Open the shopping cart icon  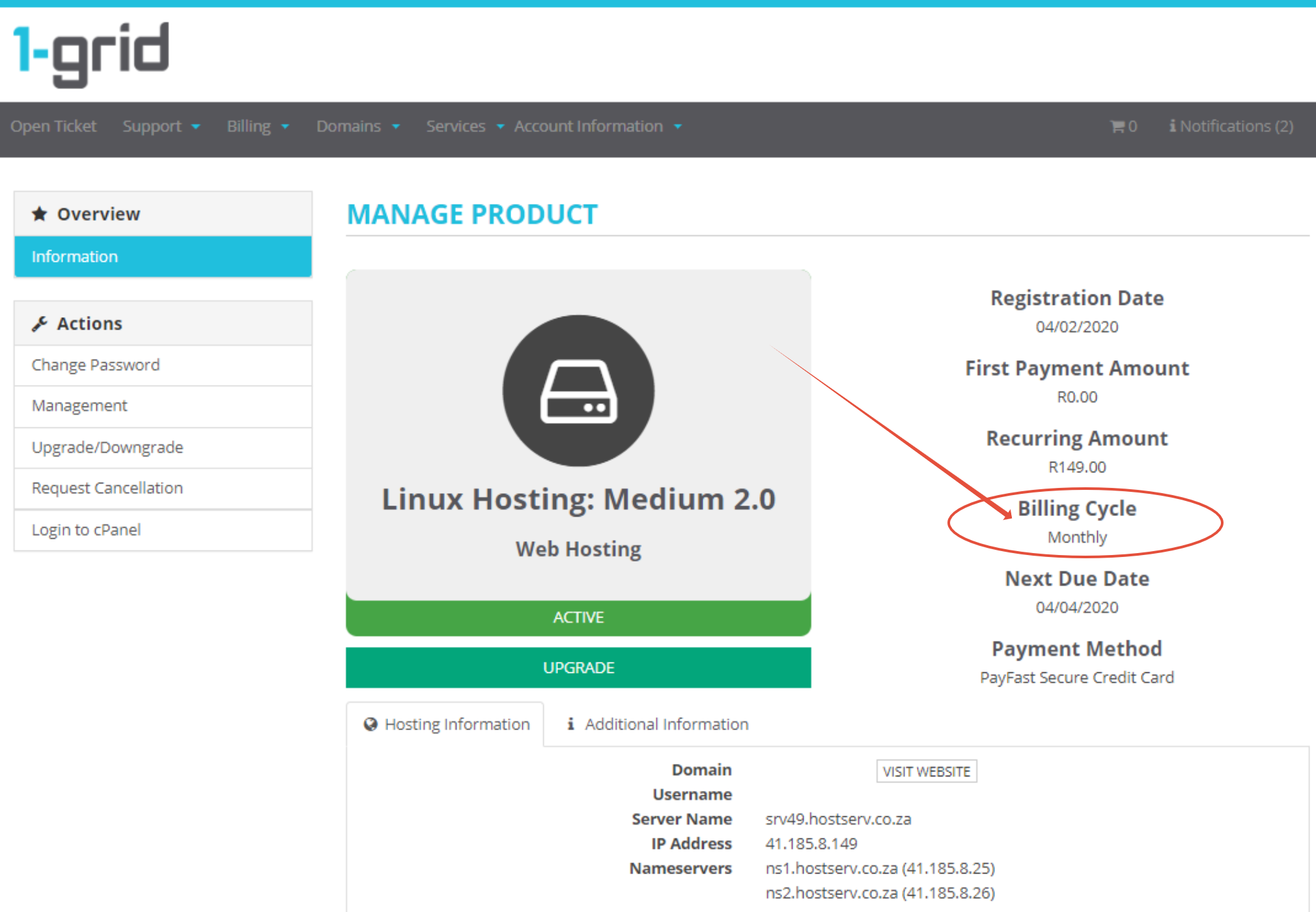pos(1117,126)
